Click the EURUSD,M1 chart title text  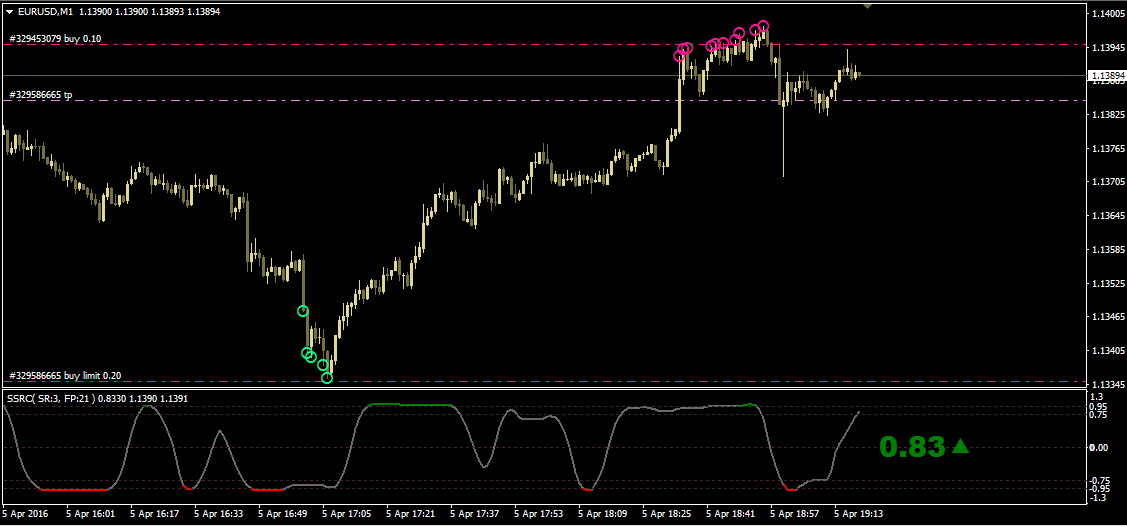(43, 12)
